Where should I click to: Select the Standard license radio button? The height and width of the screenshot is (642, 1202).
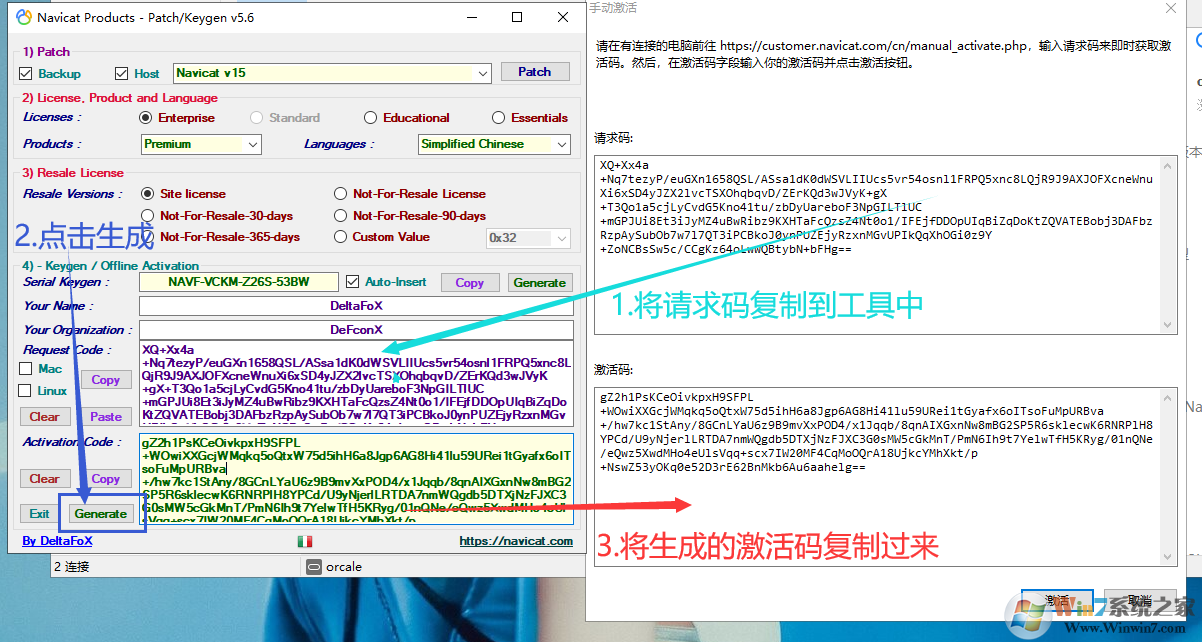pyautogui.click(x=255, y=117)
